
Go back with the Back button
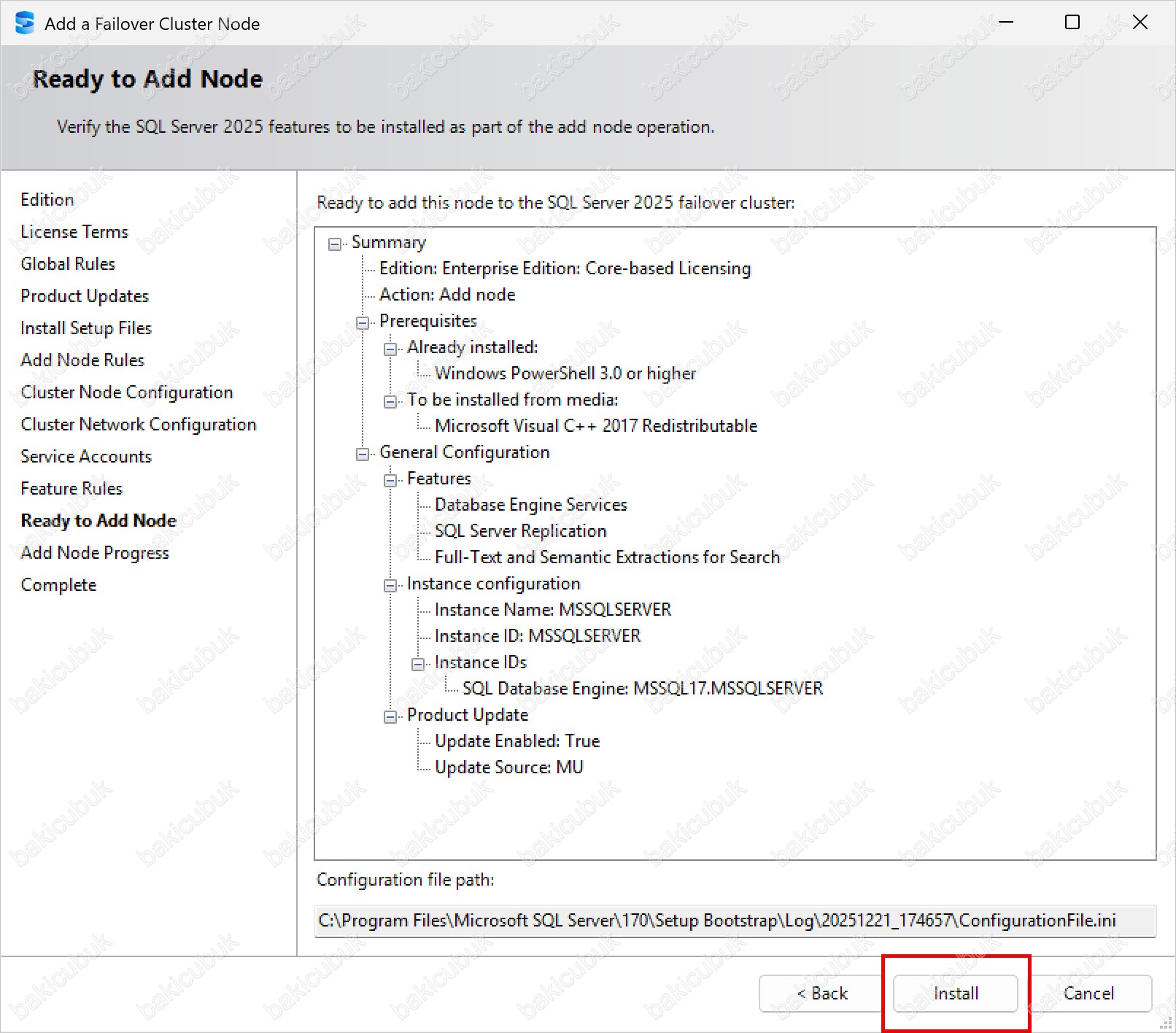coord(821,994)
